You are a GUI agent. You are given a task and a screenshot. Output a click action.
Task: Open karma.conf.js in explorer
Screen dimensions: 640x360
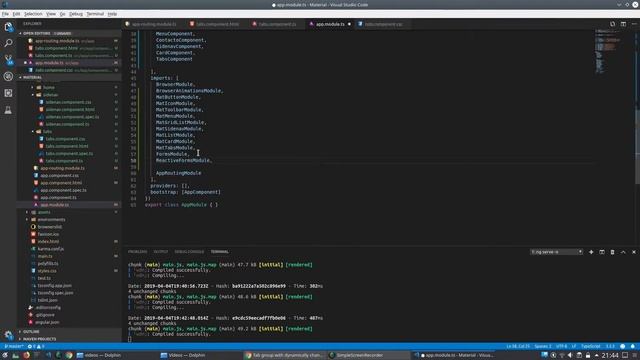(x=51, y=249)
